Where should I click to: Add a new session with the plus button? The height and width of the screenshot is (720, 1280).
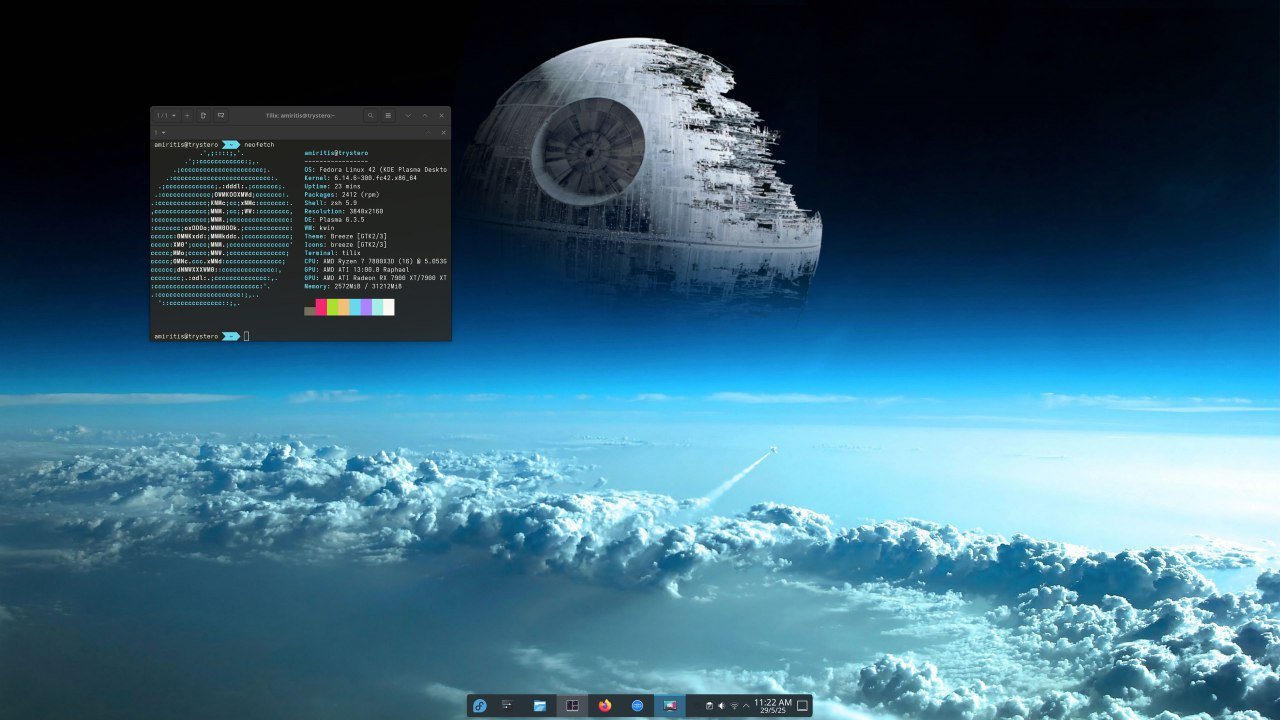pyautogui.click(x=187, y=116)
